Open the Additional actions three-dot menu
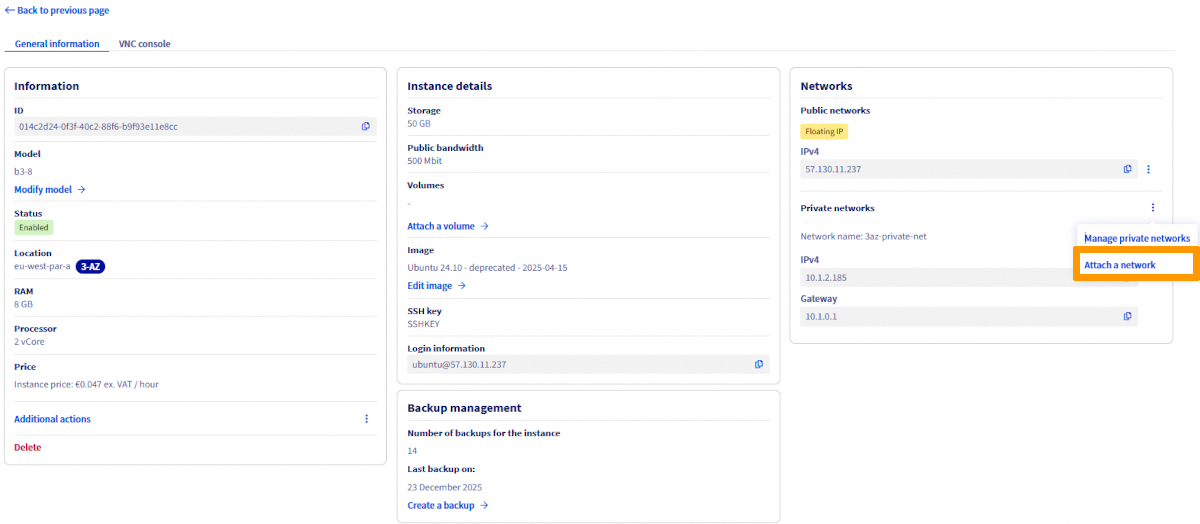Screen dimensions: 1200x524 (366, 419)
